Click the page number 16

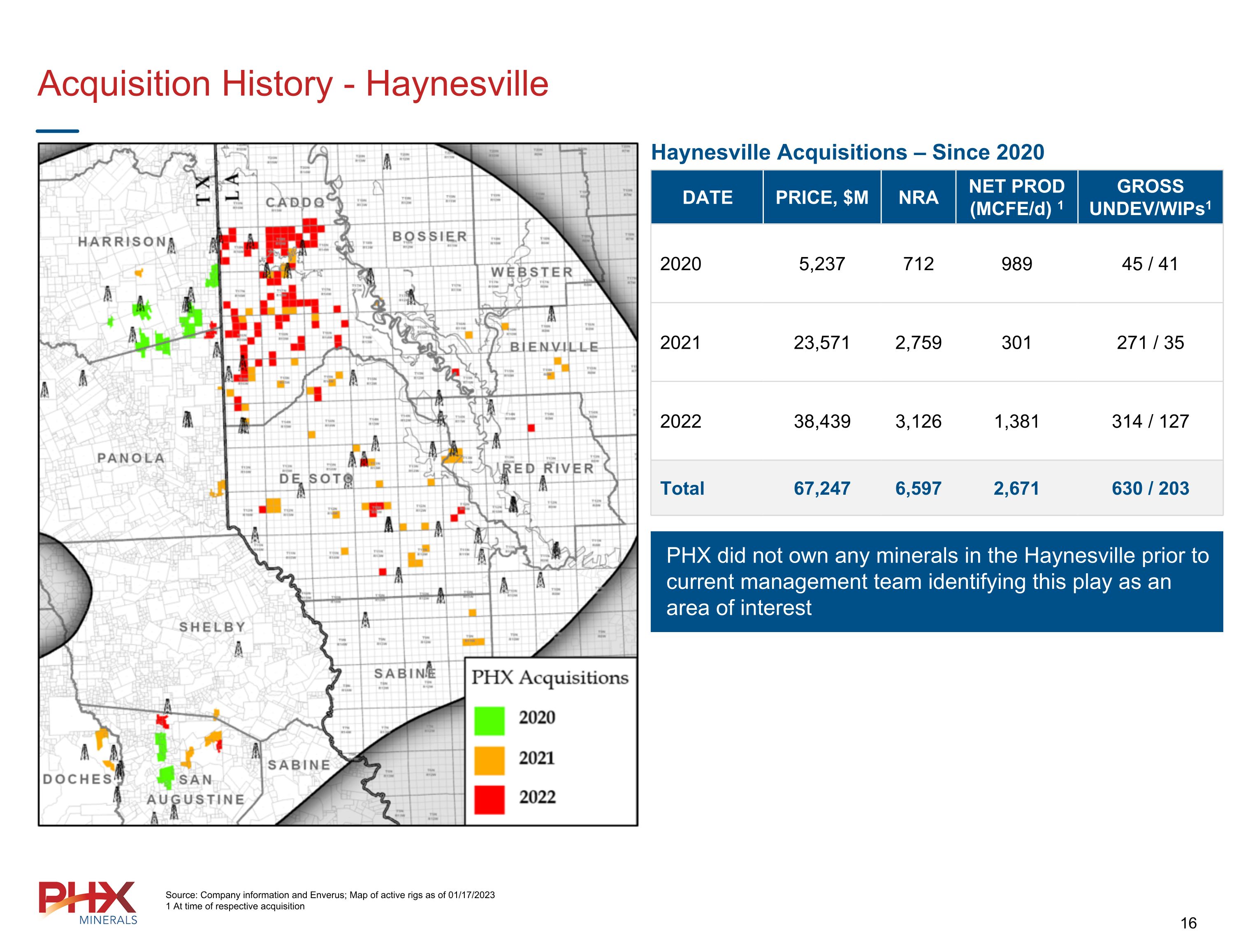pos(1188,923)
